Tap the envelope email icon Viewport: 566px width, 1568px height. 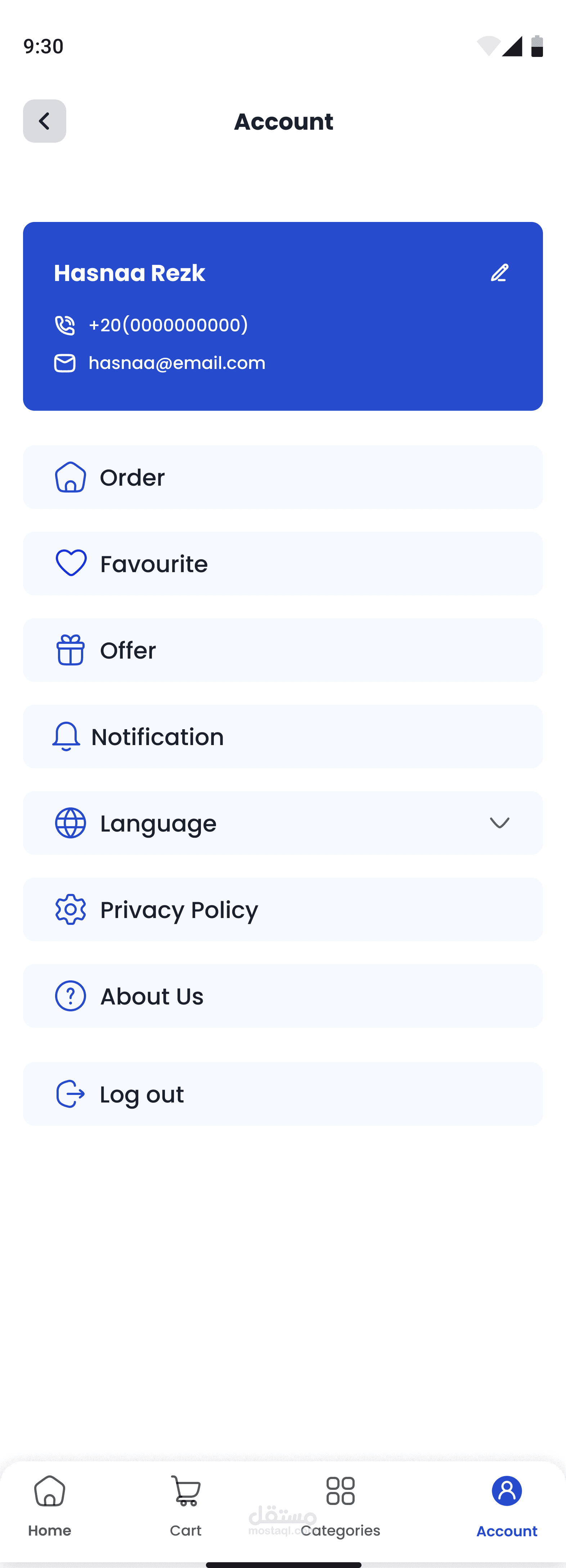click(64, 364)
